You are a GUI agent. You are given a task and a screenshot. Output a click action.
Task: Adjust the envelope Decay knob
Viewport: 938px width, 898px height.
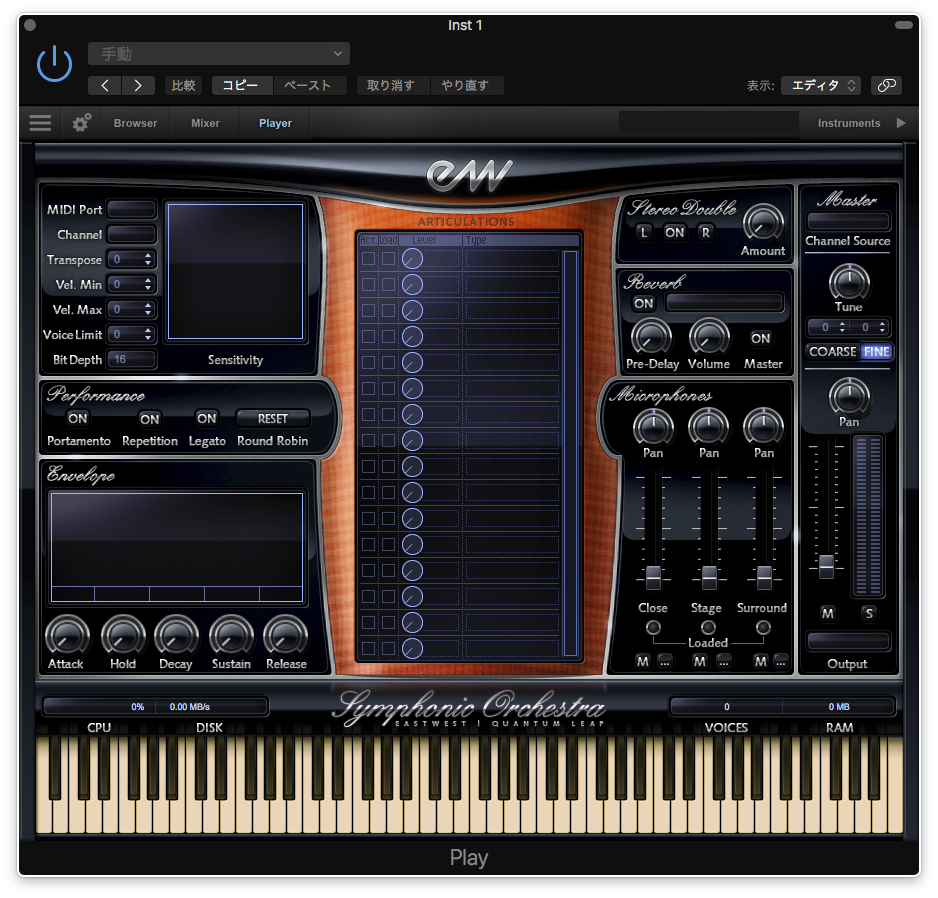(176, 636)
